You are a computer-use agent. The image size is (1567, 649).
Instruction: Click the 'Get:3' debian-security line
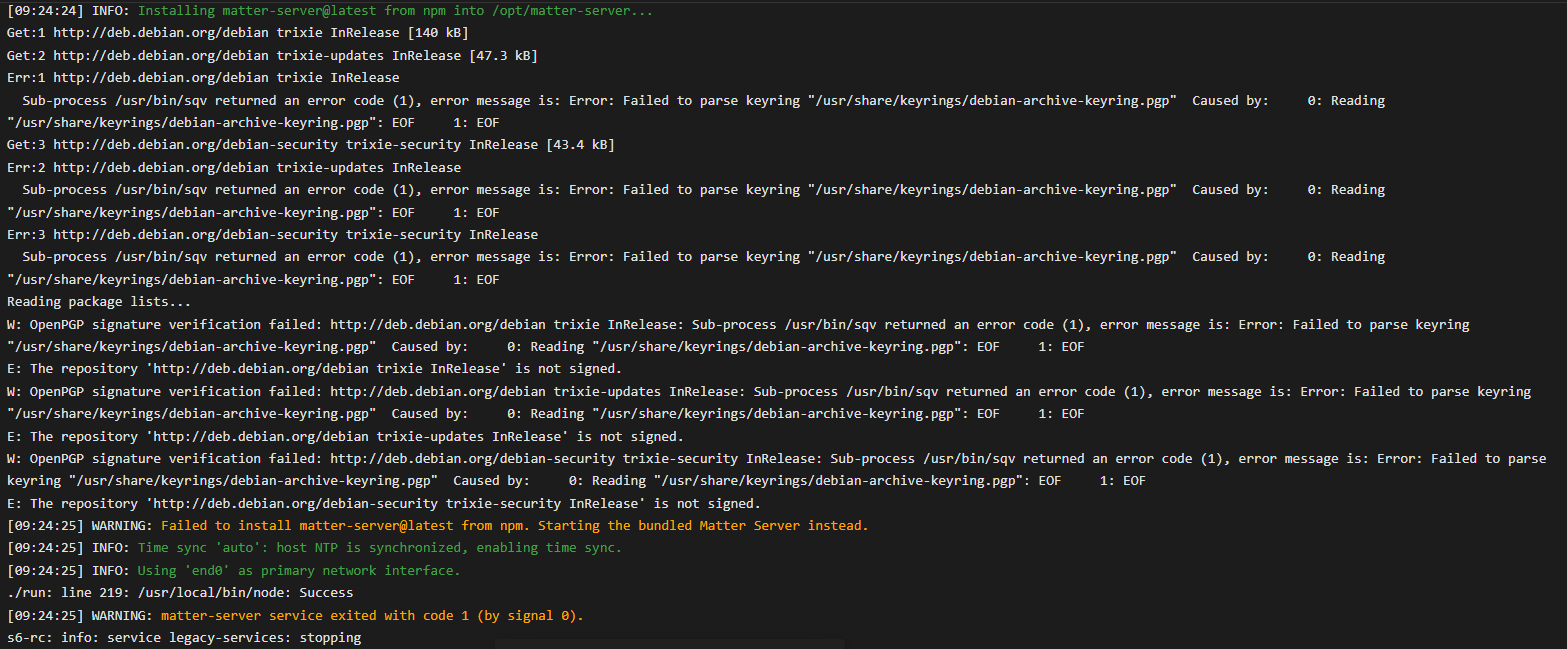pyautogui.click(x=311, y=145)
